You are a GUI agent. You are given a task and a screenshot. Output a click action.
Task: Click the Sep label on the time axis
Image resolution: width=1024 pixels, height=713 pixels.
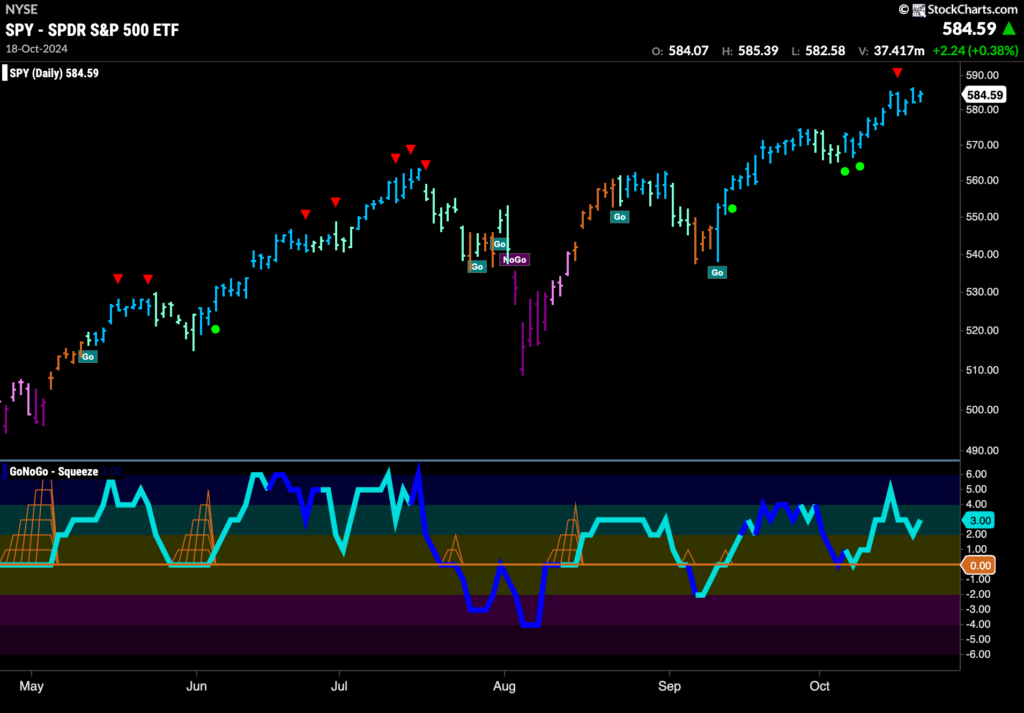pos(669,686)
